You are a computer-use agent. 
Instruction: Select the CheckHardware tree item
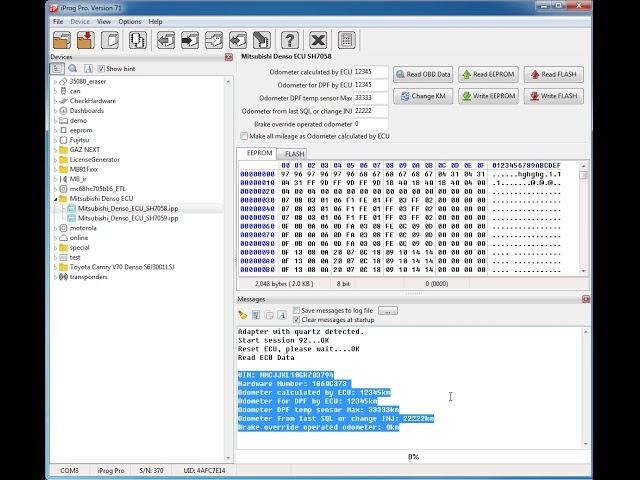pyautogui.click(x=93, y=101)
